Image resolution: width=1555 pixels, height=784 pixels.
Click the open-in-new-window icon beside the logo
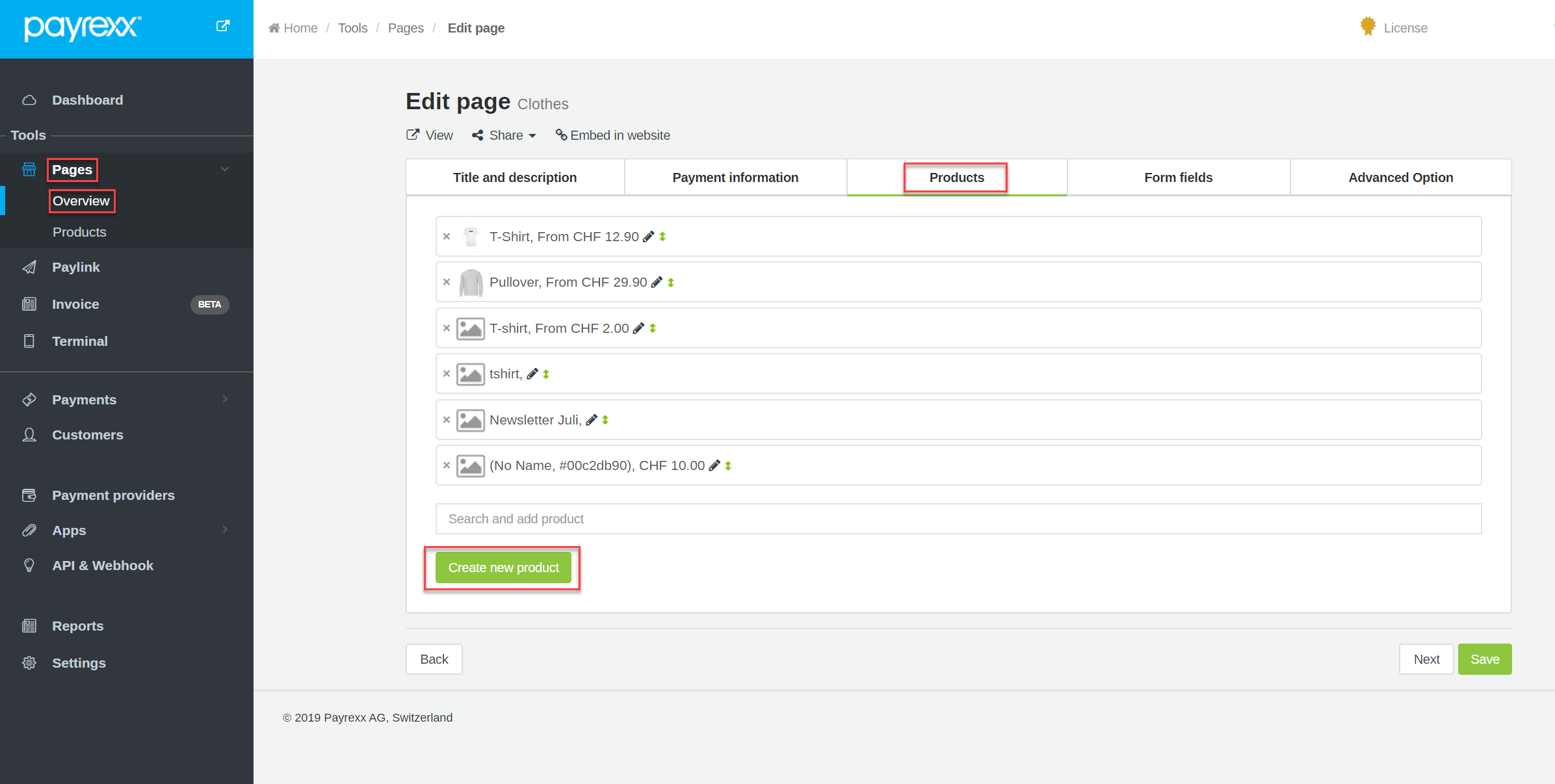223,26
